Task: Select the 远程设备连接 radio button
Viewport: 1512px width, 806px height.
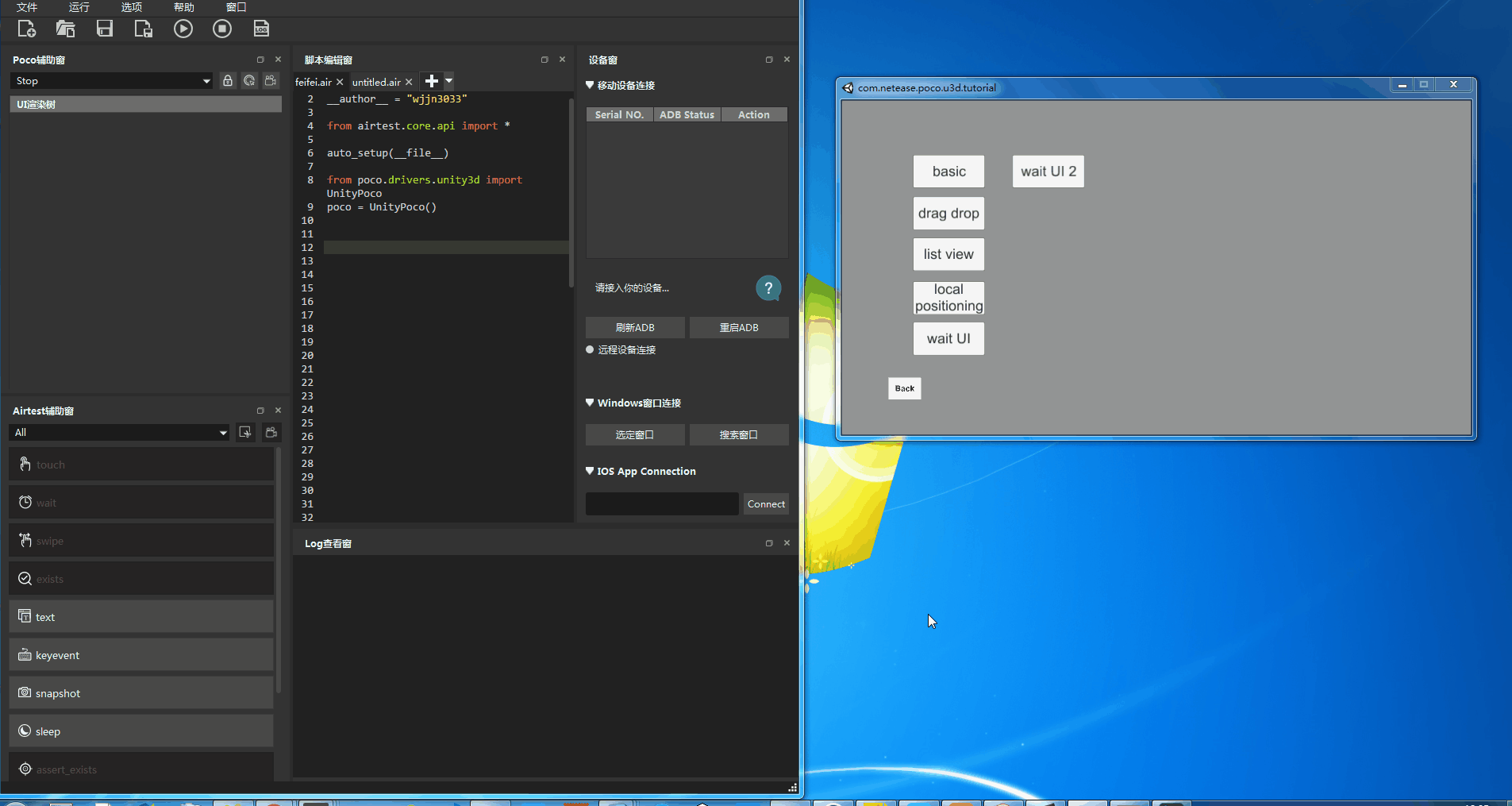Action: [589, 349]
